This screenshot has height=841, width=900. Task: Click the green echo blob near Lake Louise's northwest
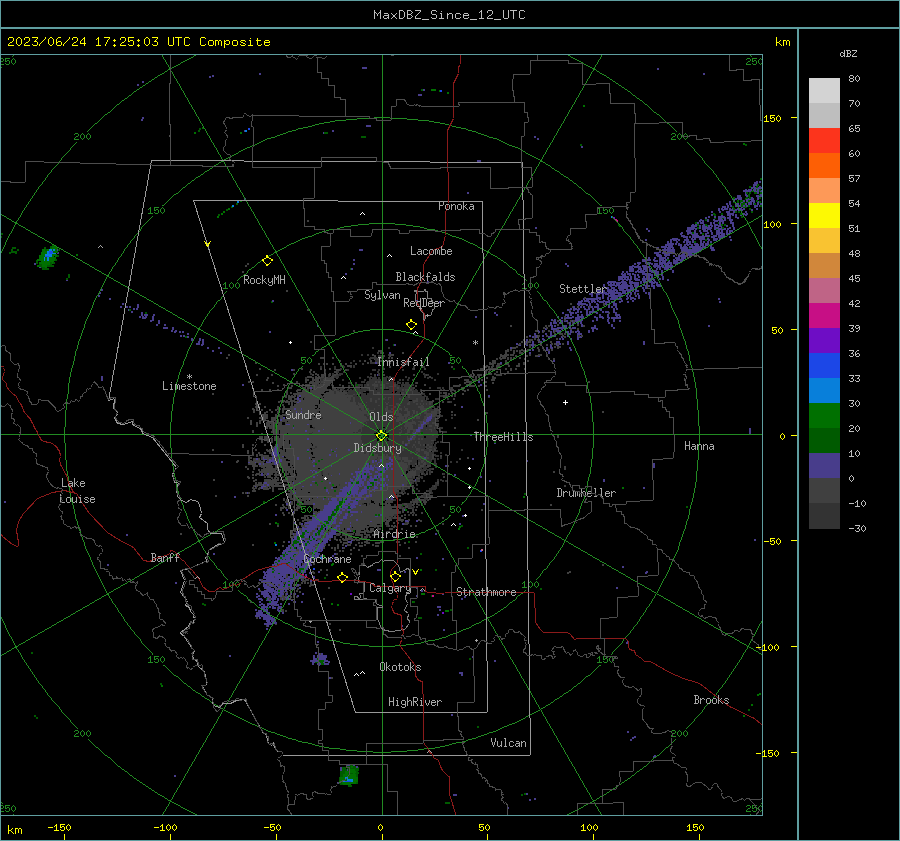pyautogui.click(x=48, y=257)
